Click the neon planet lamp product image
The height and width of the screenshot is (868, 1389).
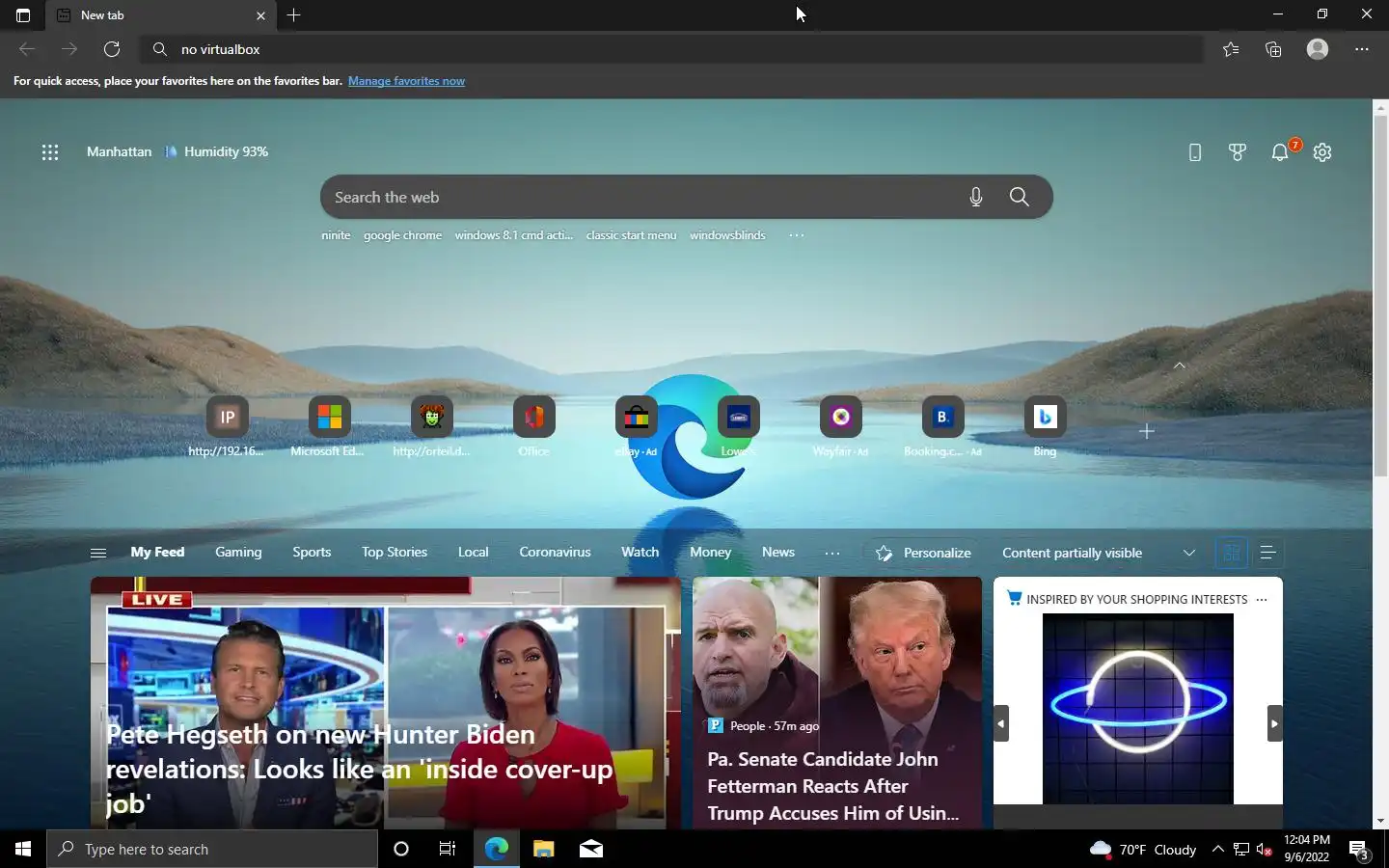pos(1138,709)
